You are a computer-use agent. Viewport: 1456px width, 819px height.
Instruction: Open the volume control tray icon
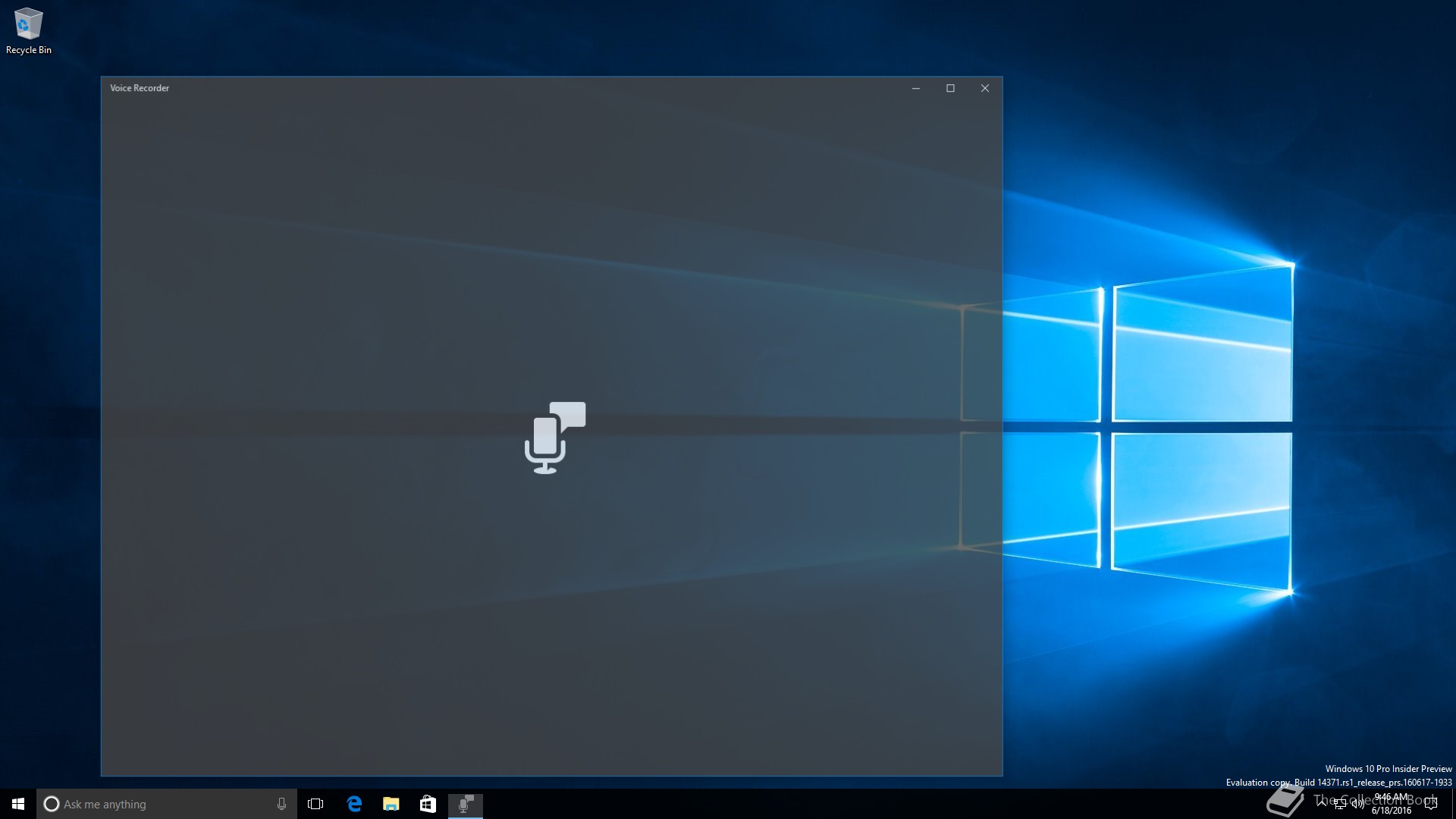1358,804
